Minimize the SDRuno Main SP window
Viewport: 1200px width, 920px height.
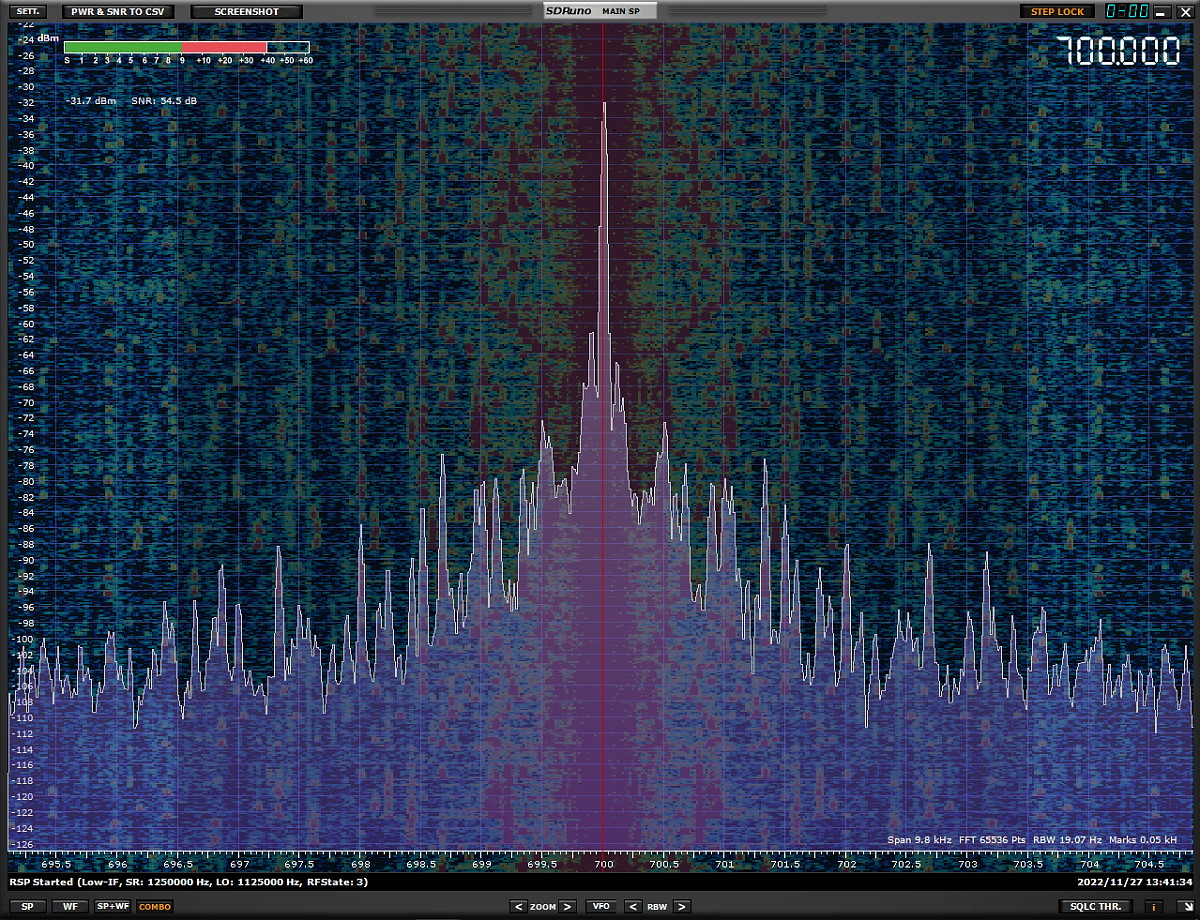(1160, 12)
